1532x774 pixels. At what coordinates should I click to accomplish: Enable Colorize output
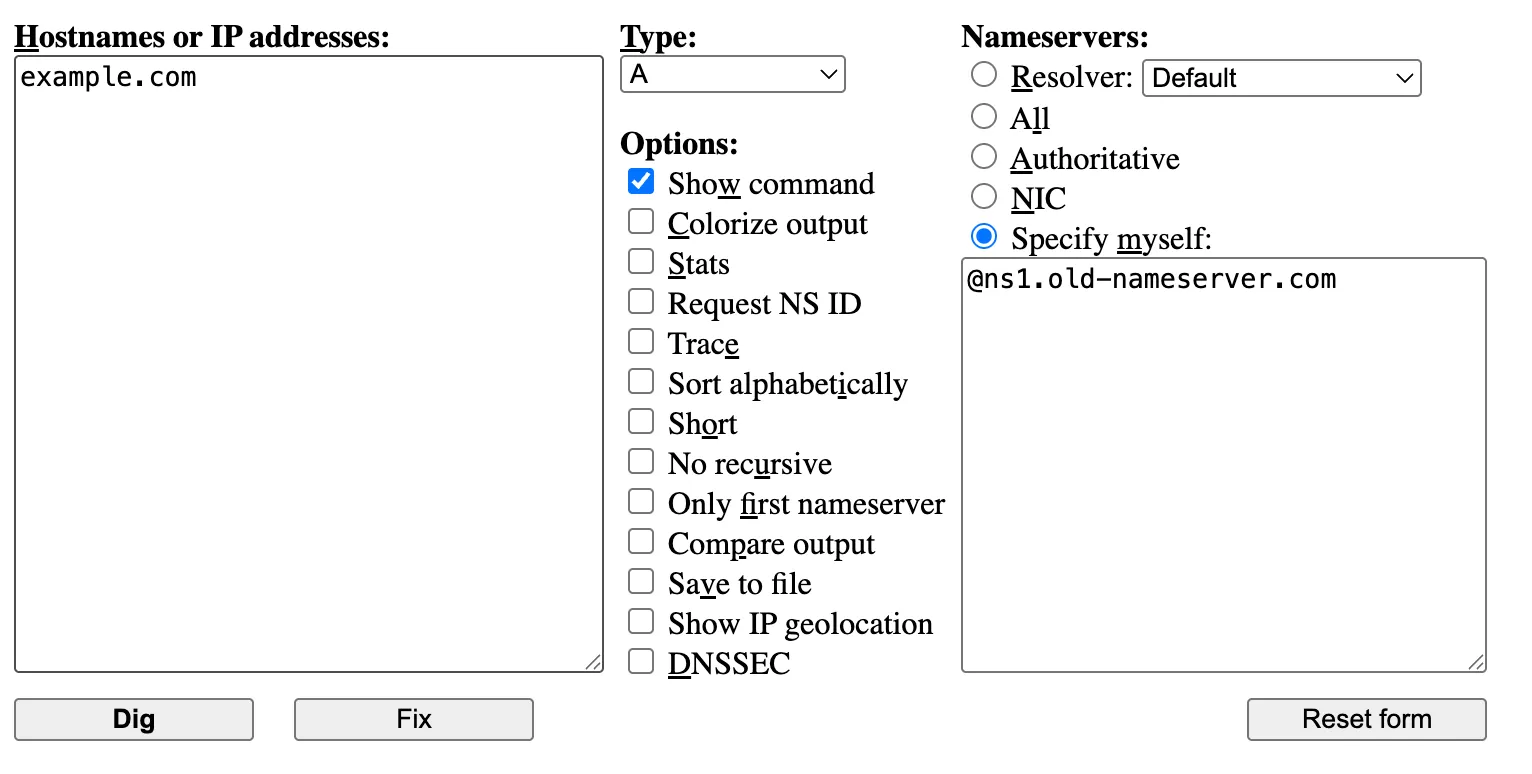tap(641, 221)
